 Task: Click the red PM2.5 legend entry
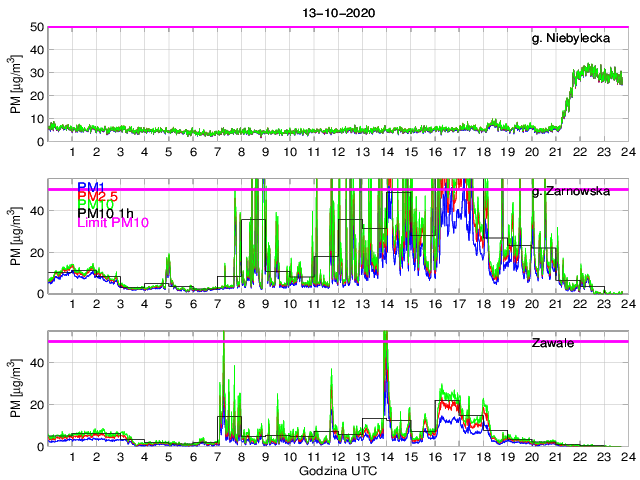point(99,198)
